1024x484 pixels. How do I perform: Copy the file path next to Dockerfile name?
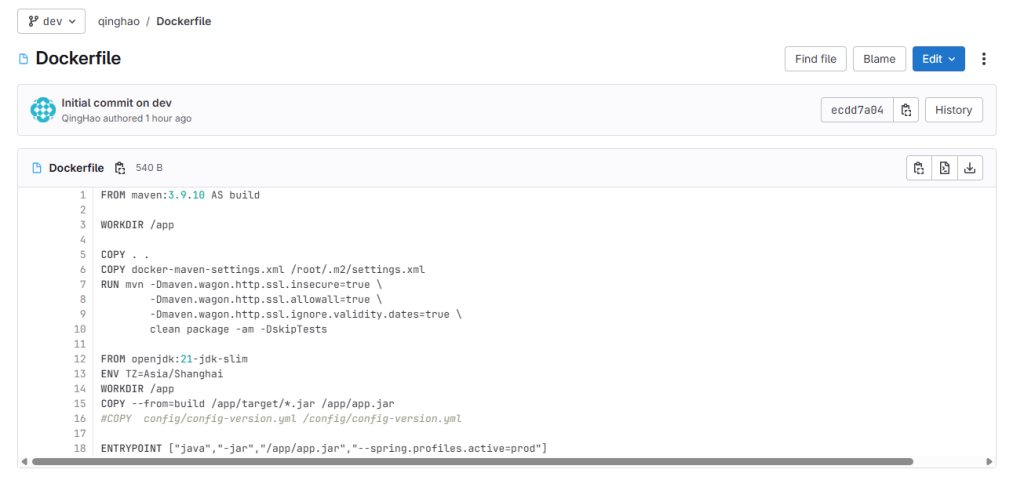[120, 168]
